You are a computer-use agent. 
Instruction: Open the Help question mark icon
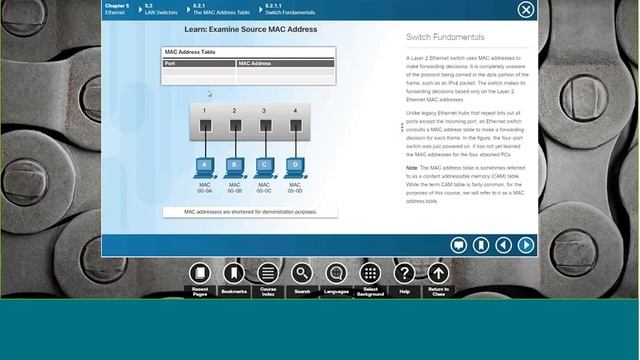pos(404,273)
